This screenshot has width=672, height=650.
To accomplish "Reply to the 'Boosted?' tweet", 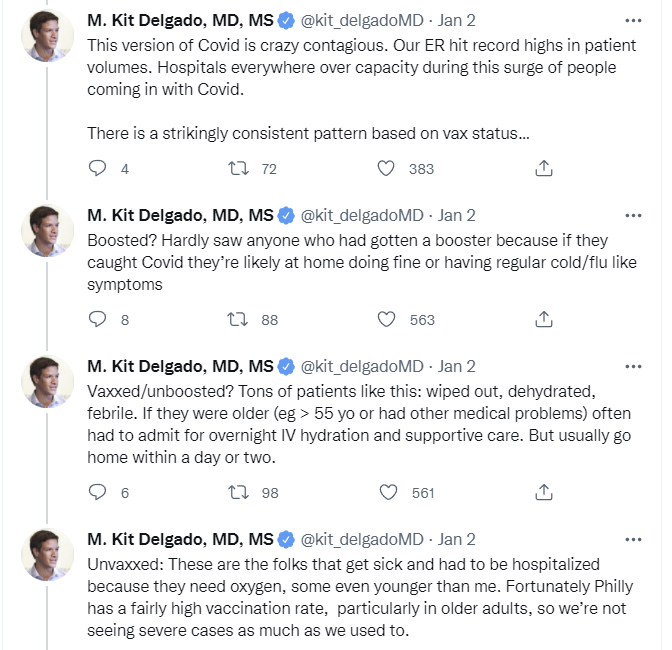I will (97, 319).
